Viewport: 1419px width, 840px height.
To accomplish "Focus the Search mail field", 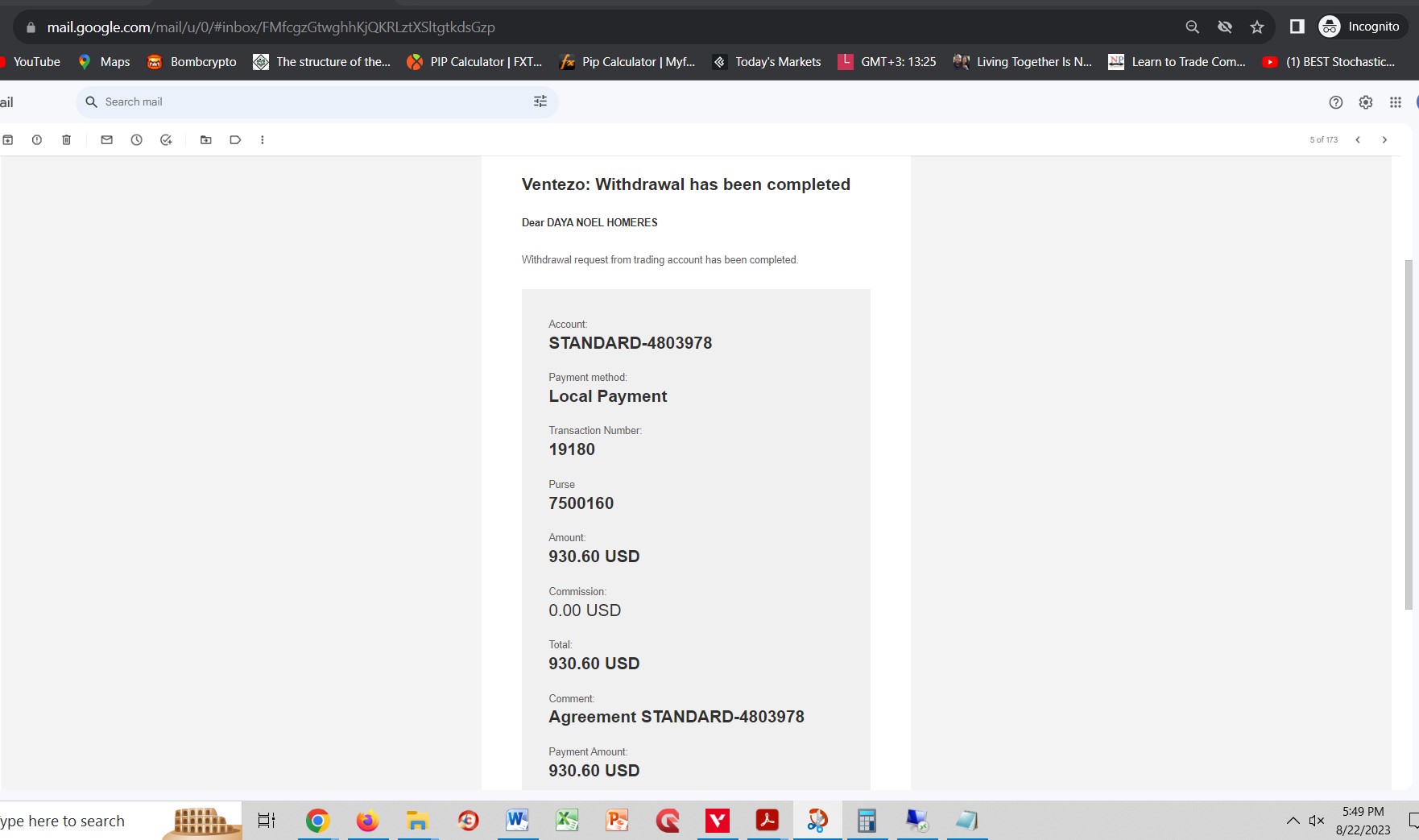I will click(x=316, y=102).
